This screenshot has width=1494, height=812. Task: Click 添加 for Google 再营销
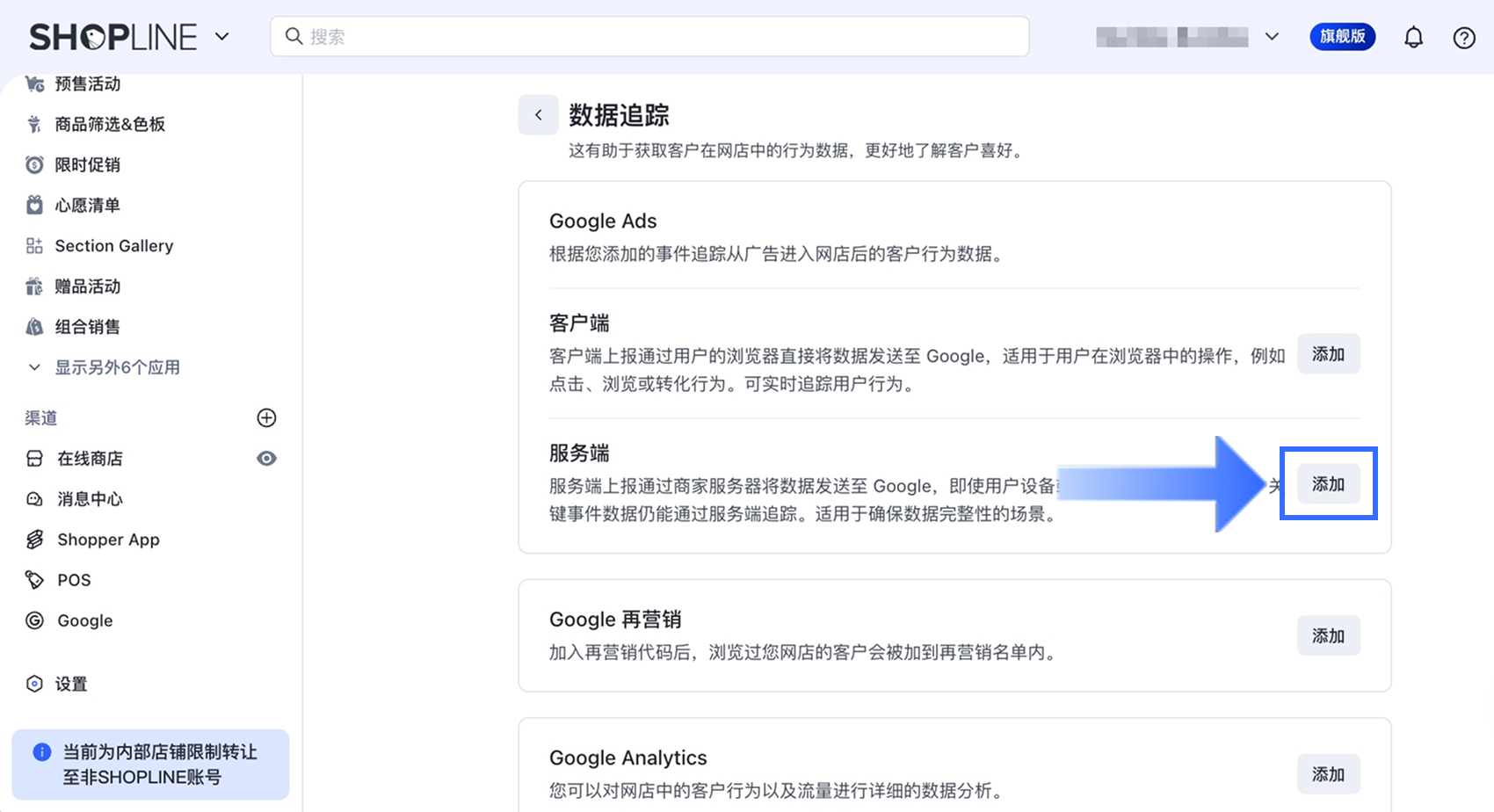[1328, 636]
